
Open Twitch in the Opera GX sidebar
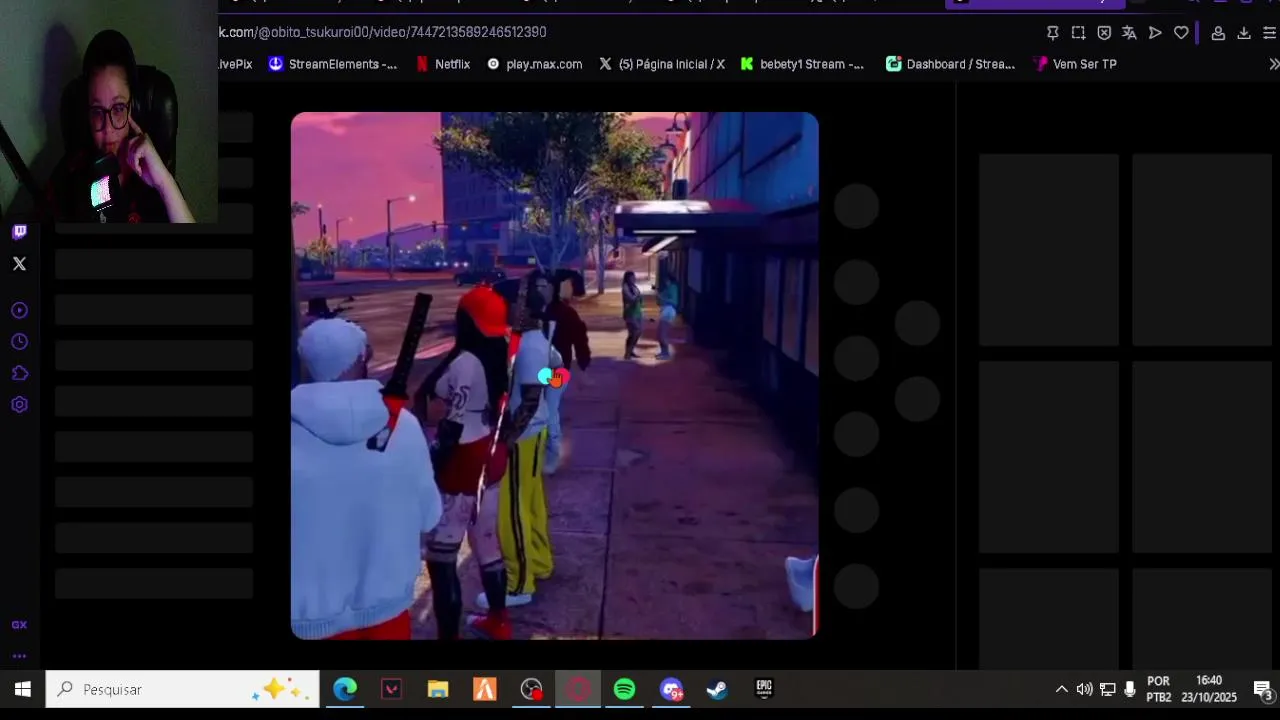pos(19,232)
